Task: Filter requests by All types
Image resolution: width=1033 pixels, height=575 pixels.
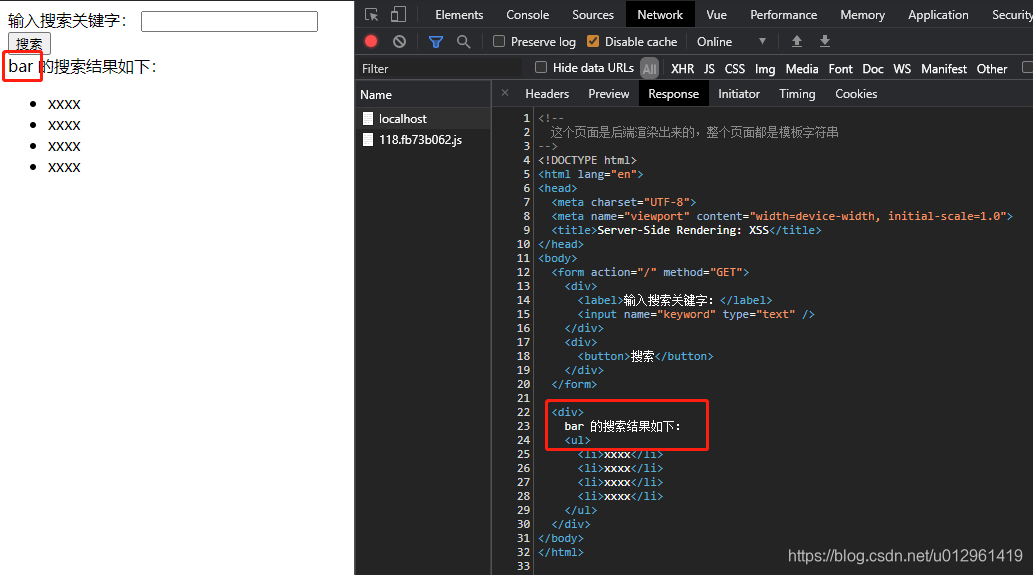Action: 650,68
